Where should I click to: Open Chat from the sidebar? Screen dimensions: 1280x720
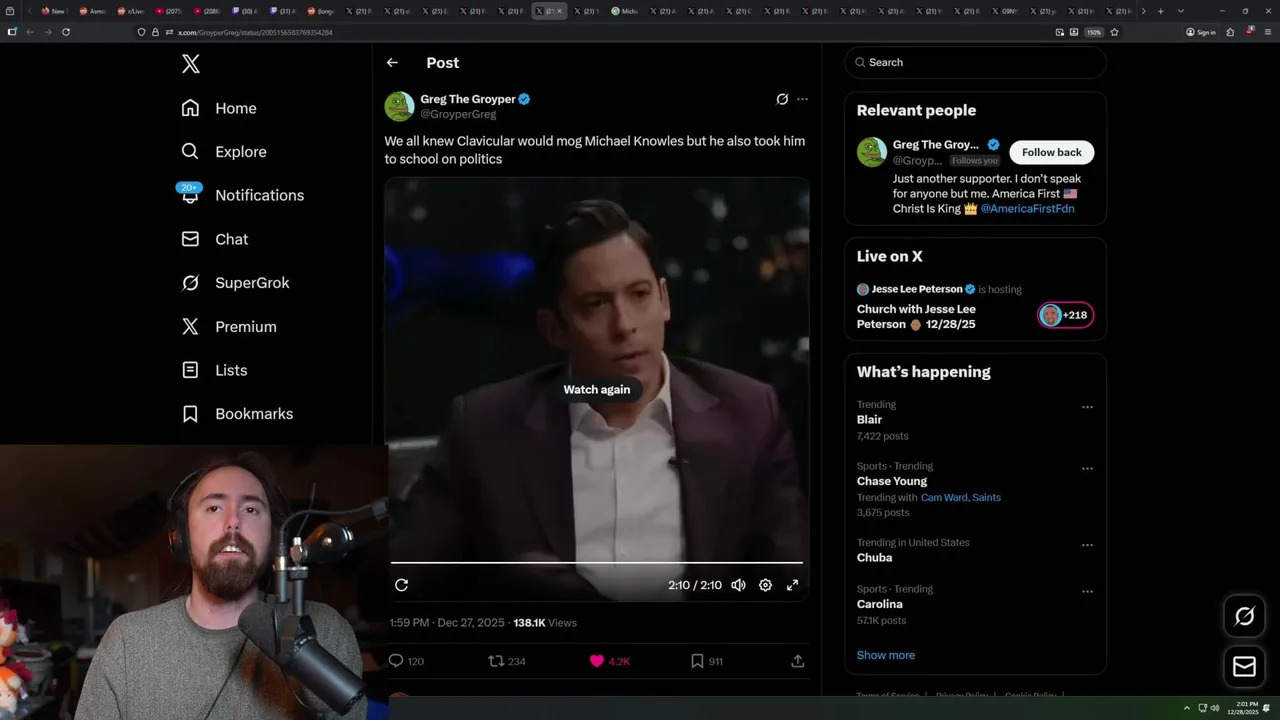(x=215, y=239)
